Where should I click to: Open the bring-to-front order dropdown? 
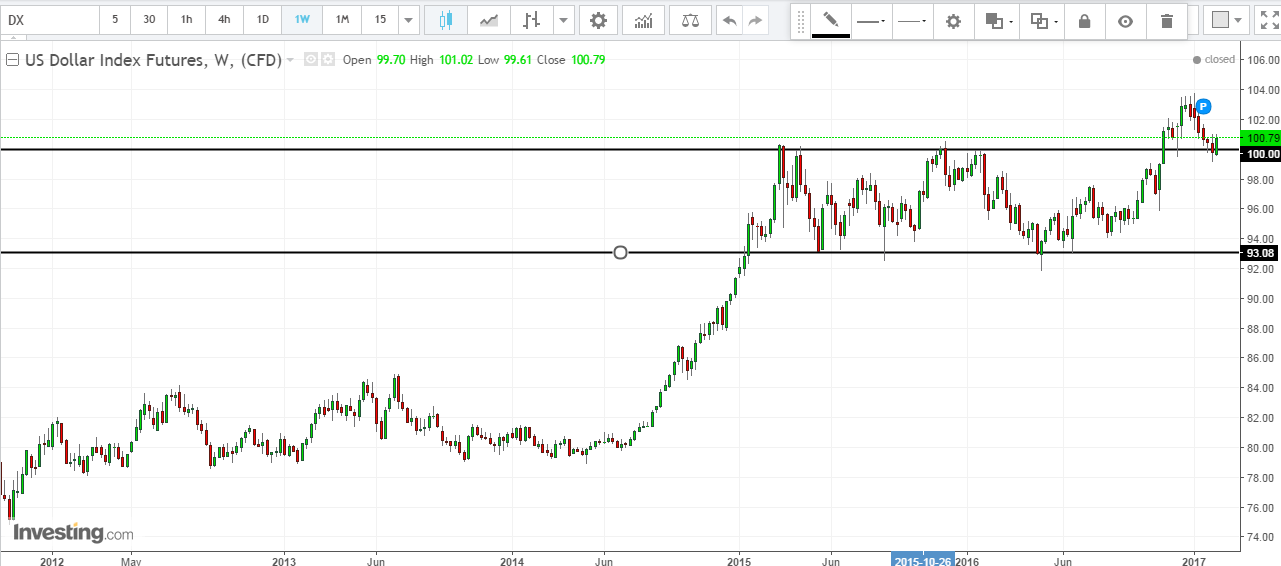pos(998,21)
